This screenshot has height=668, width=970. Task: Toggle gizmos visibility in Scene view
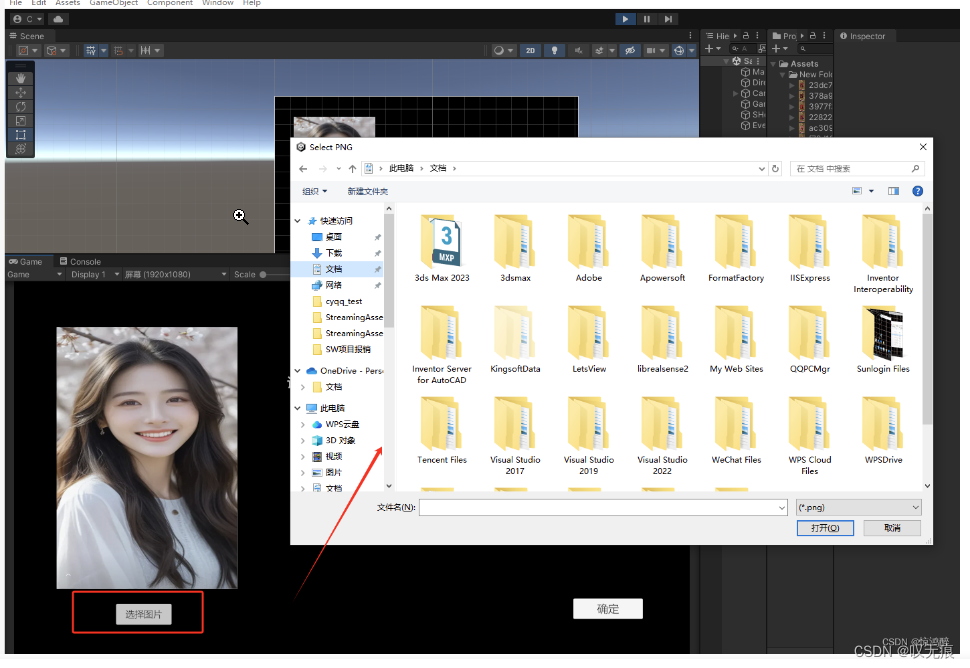click(678, 50)
